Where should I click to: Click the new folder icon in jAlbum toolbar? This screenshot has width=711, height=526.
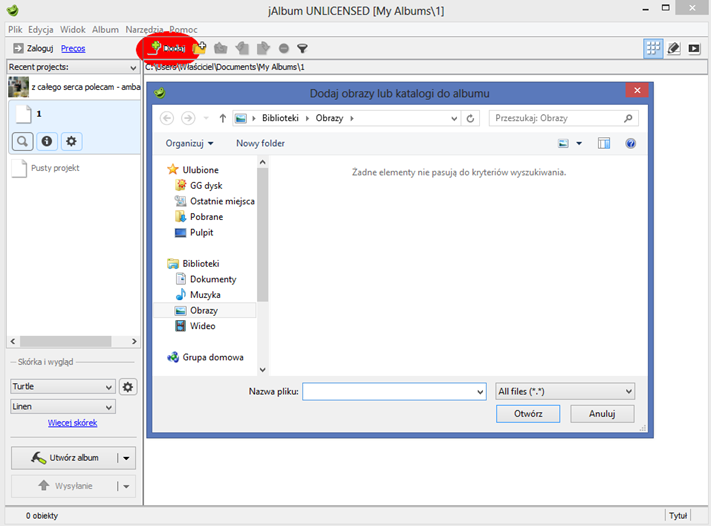point(200,48)
